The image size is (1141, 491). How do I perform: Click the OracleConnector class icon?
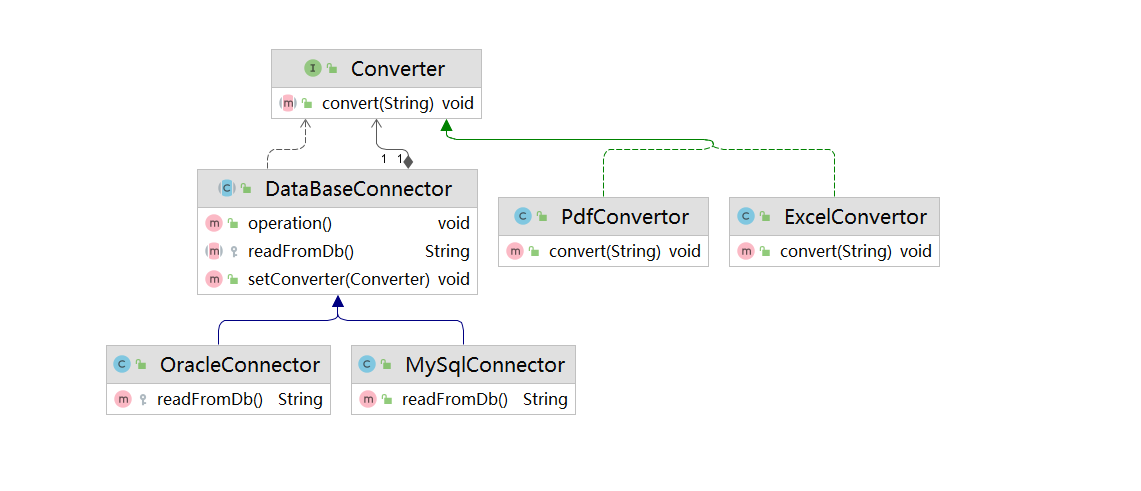click(122, 365)
